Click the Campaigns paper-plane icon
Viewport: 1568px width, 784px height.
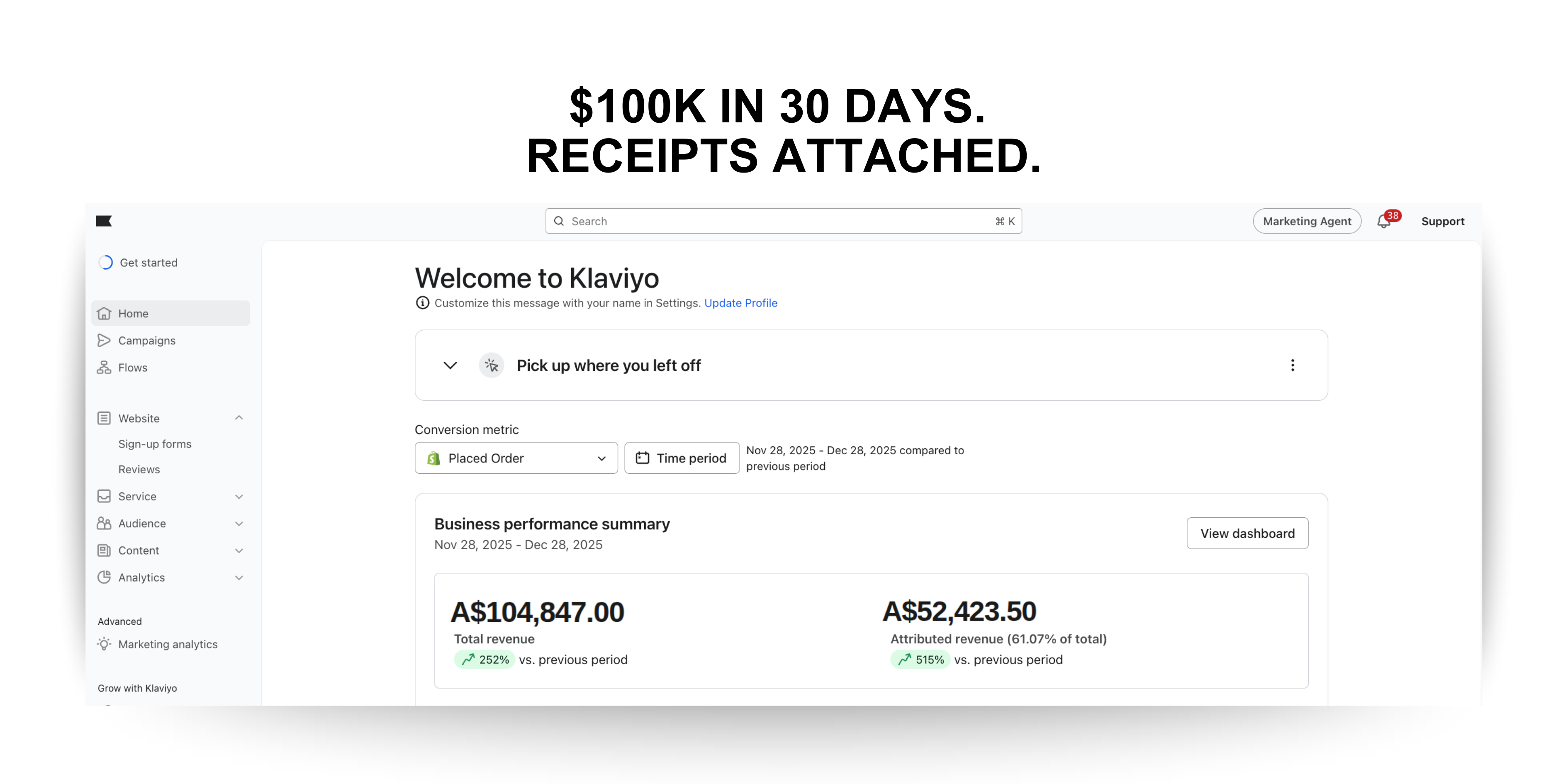pyautogui.click(x=104, y=340)
